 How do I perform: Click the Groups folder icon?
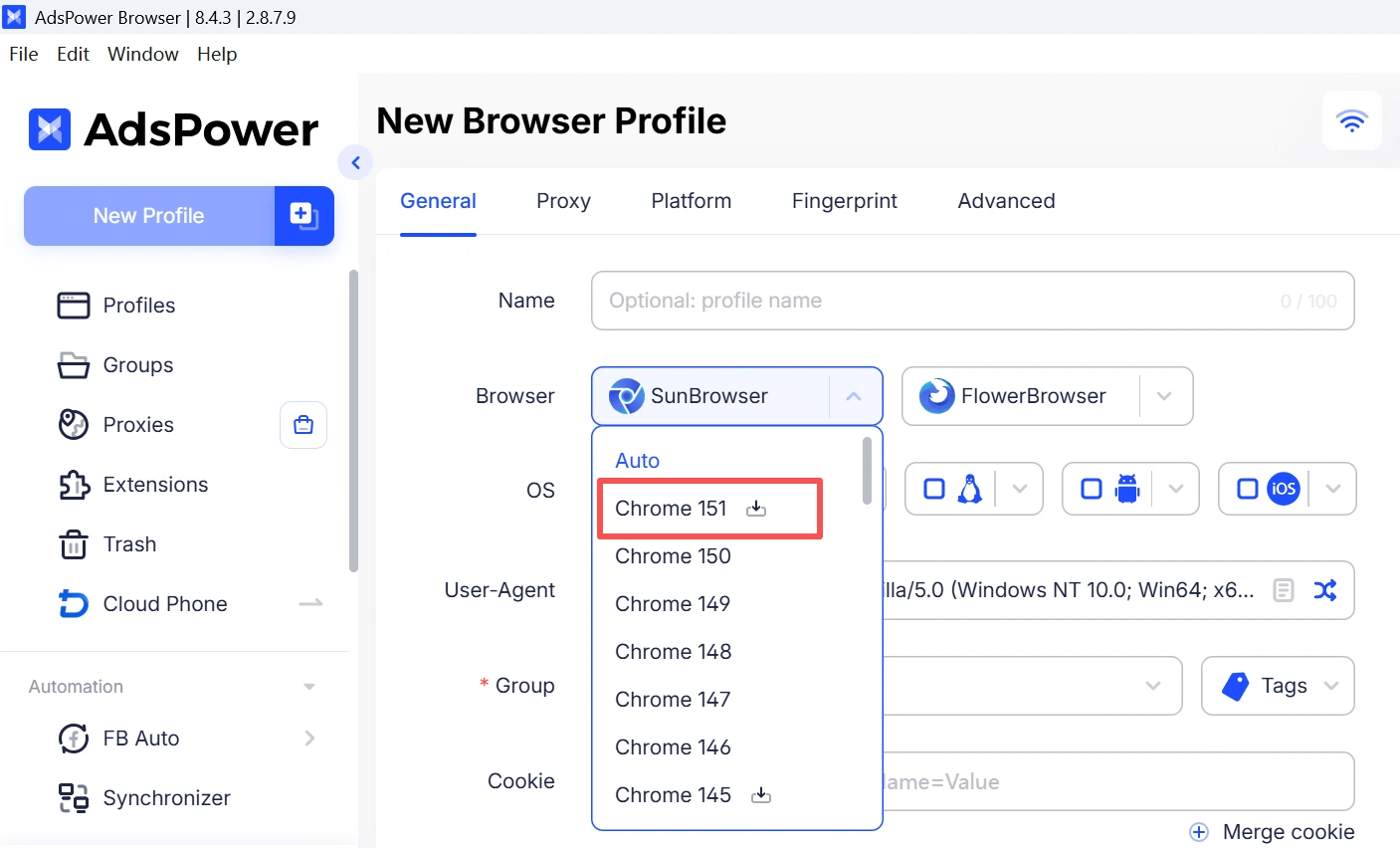[73, 365]
